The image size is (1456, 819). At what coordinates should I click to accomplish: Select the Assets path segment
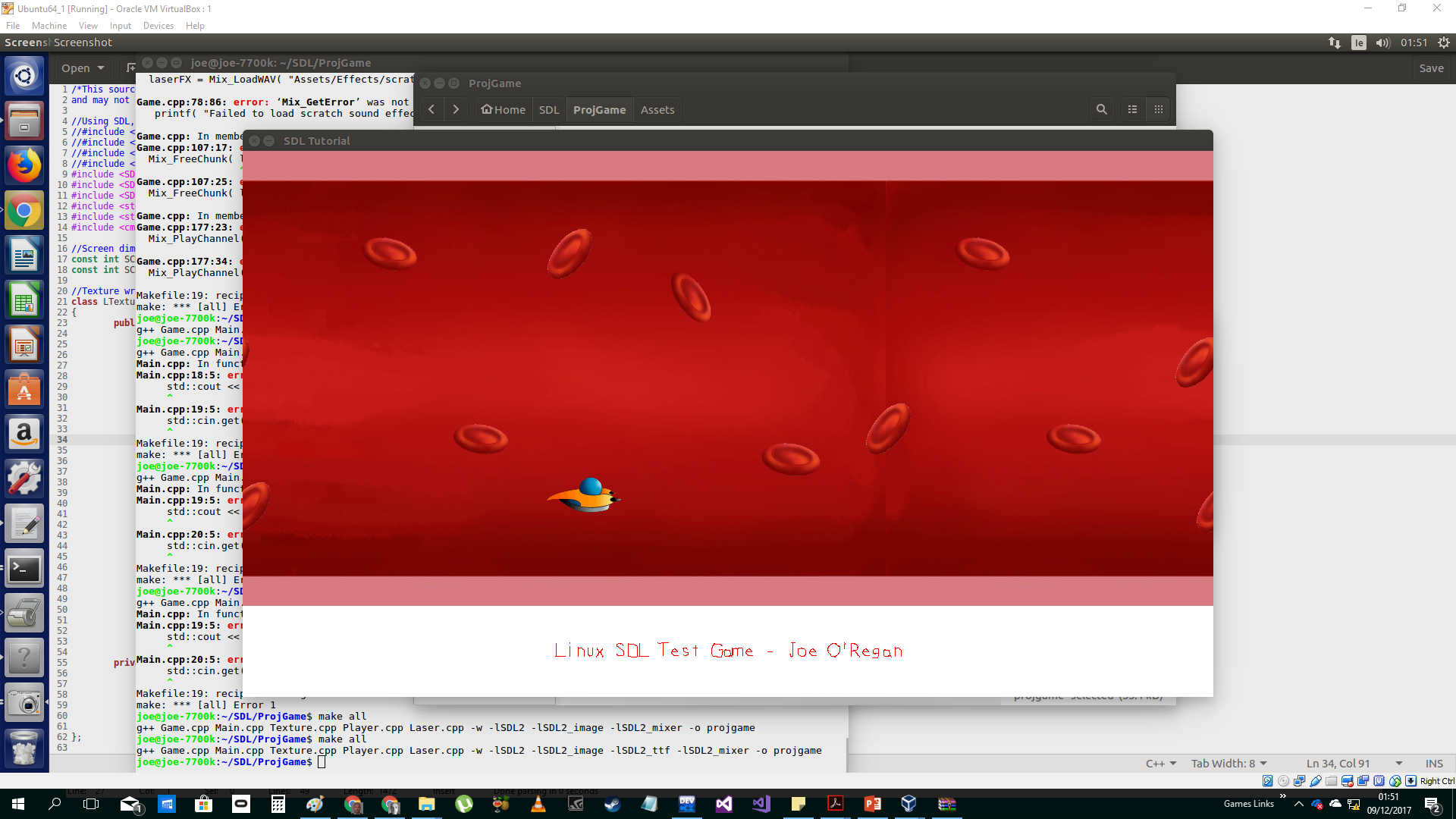click(x=657, y=109)
